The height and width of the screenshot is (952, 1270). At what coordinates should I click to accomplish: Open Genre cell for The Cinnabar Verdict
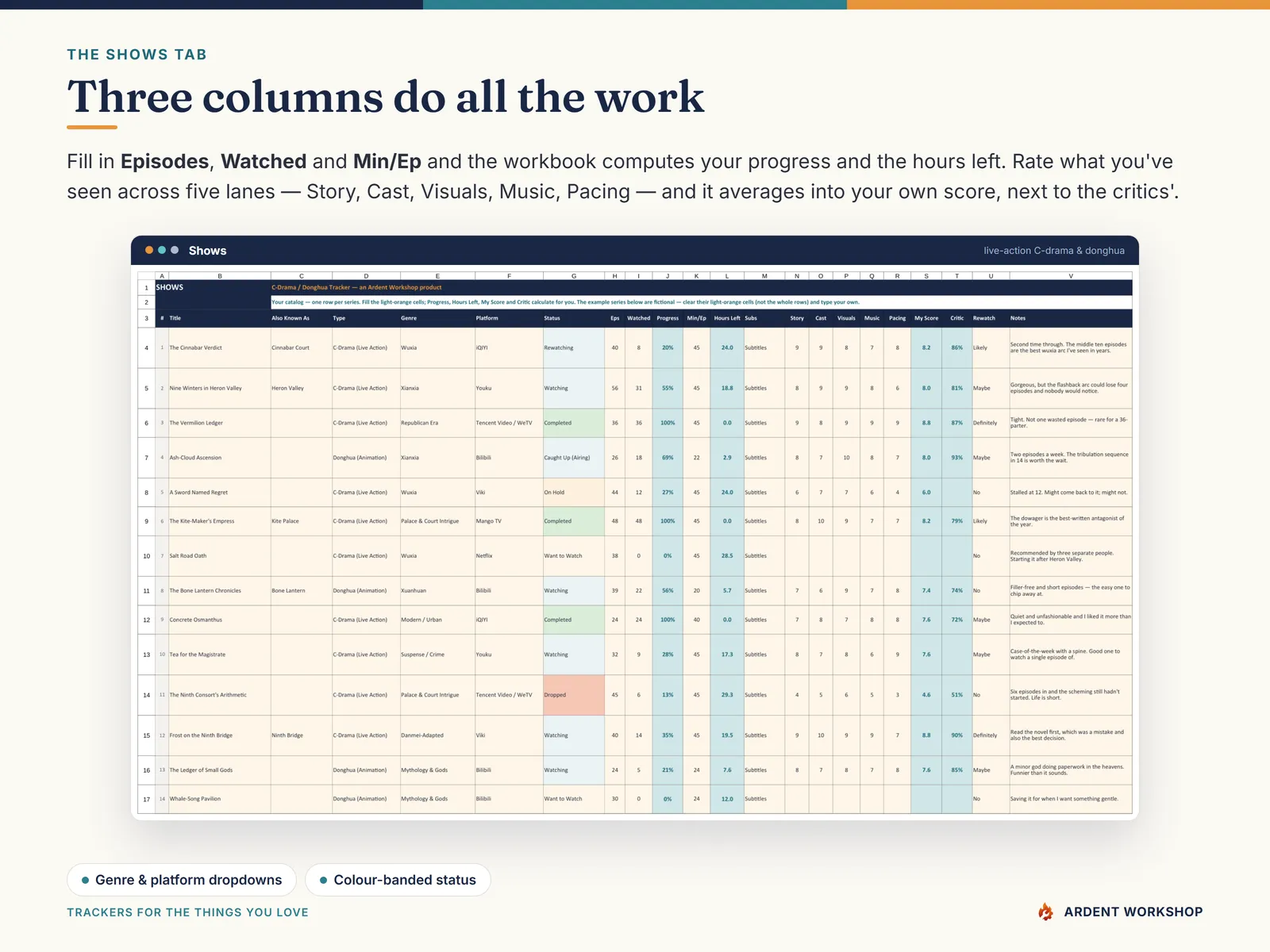click(x=437, y=347)
